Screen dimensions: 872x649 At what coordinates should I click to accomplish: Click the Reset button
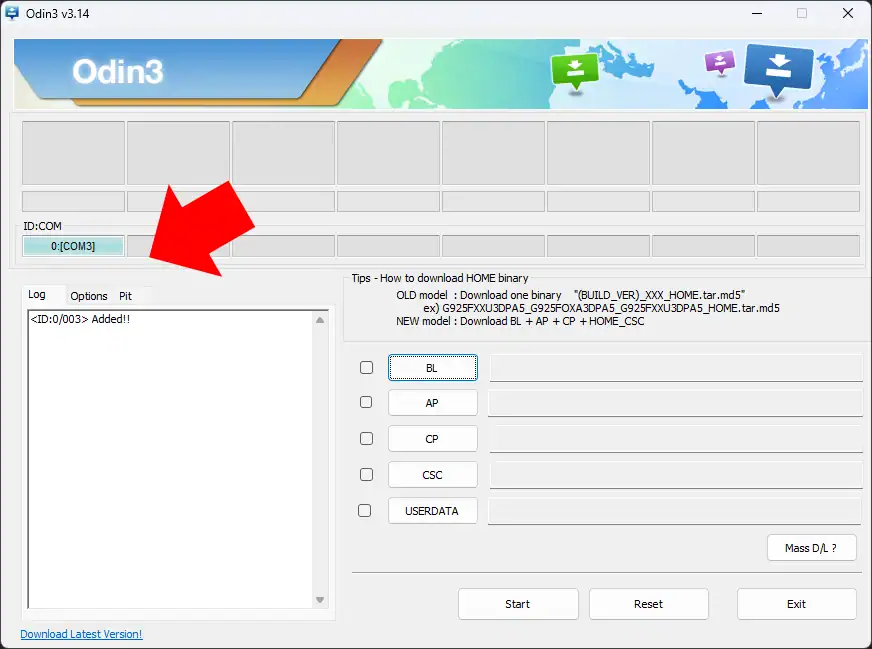tap(648, 604)
